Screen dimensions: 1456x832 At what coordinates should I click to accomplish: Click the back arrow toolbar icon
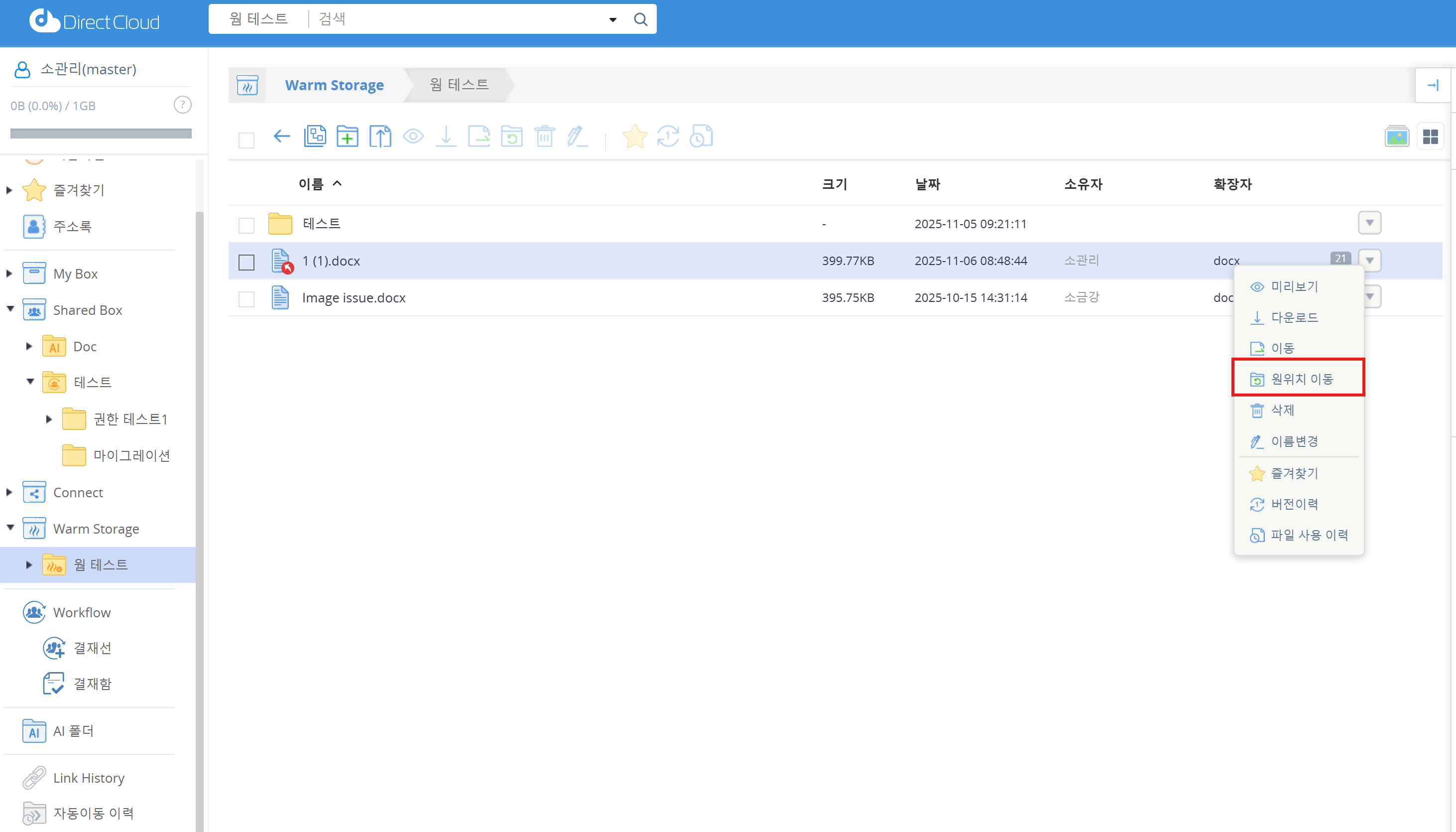pos(281,137)
